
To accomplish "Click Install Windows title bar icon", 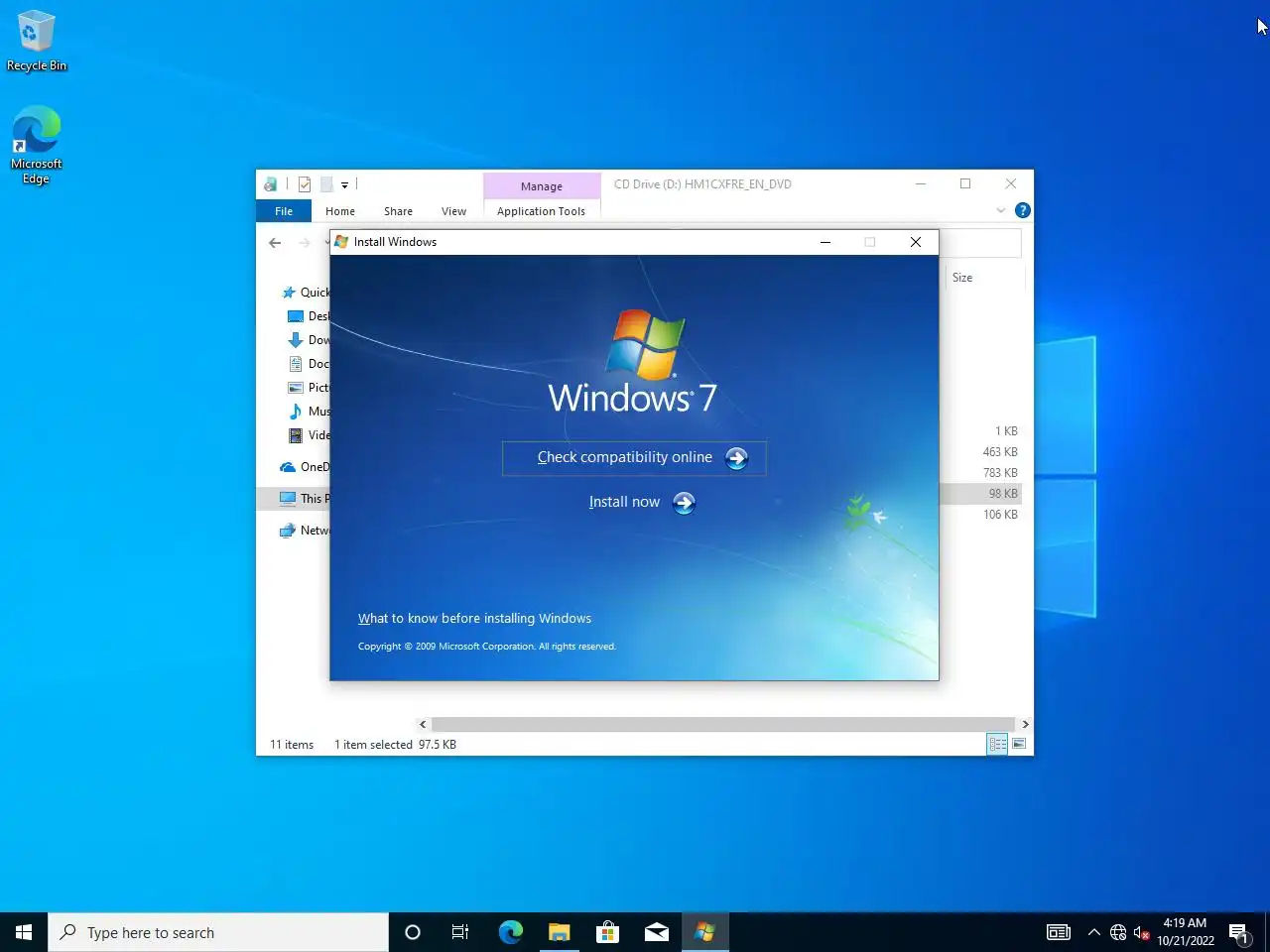I will [x=341, y=242].
